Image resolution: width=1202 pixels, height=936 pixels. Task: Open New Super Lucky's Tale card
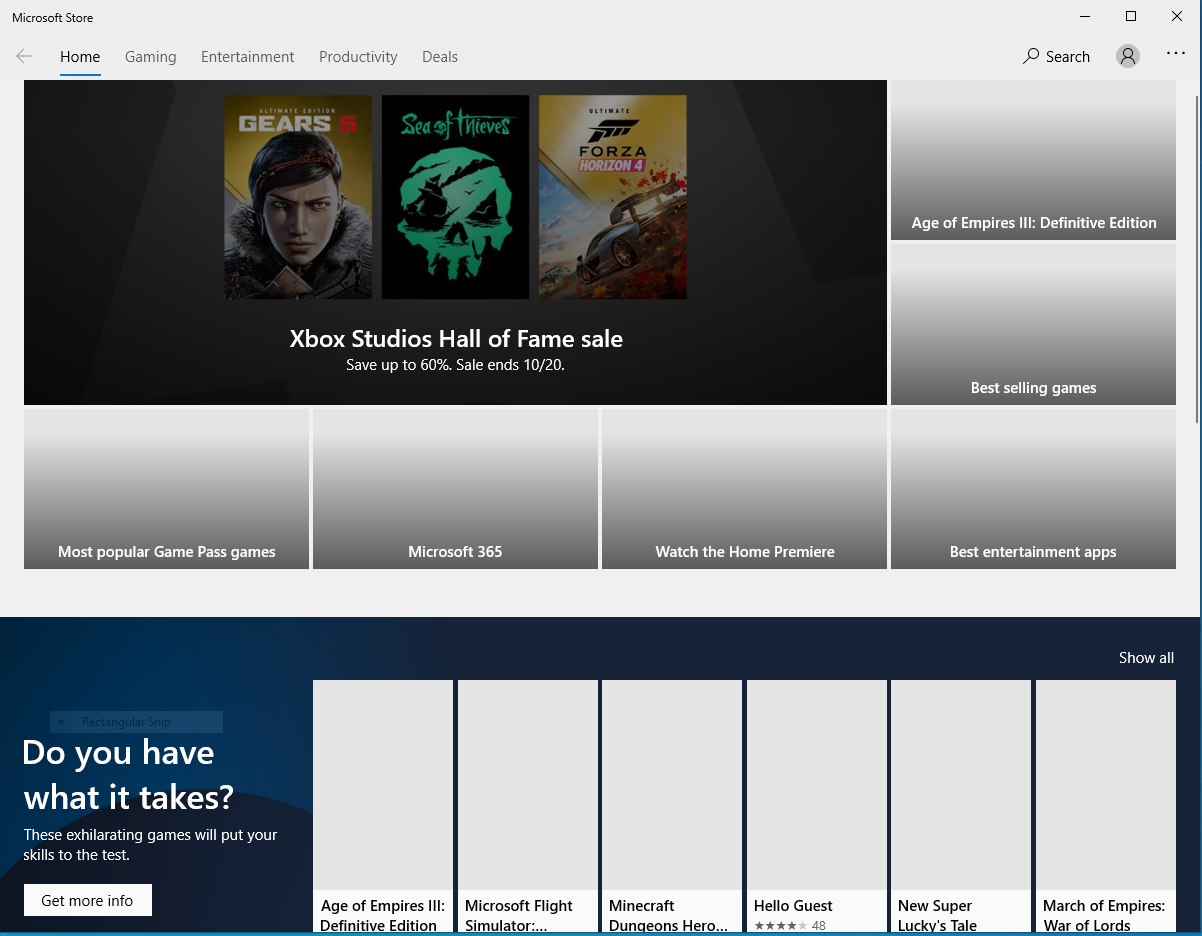click(x=960, y=806)
